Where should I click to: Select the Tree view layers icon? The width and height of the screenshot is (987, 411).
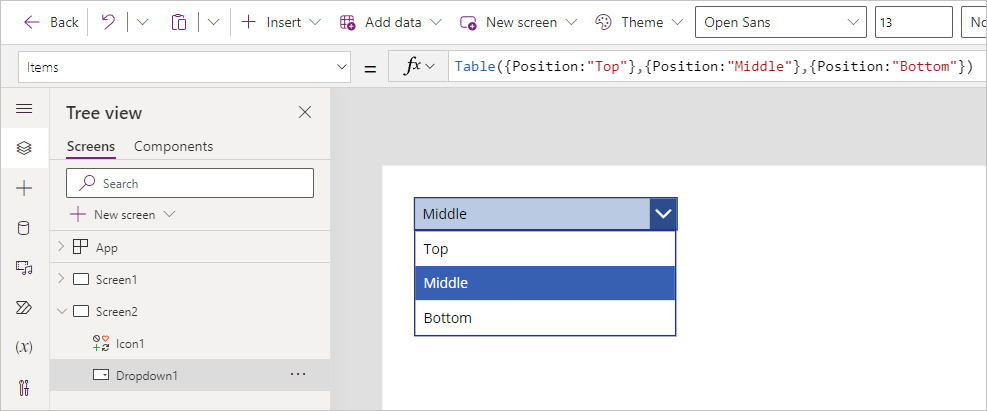24,148
